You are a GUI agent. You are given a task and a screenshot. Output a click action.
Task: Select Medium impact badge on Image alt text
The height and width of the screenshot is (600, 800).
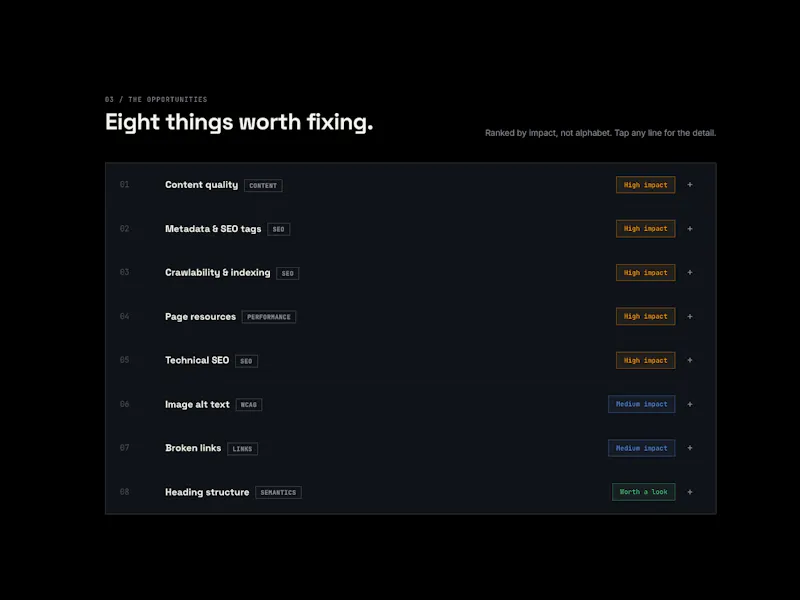pos(641,404)
